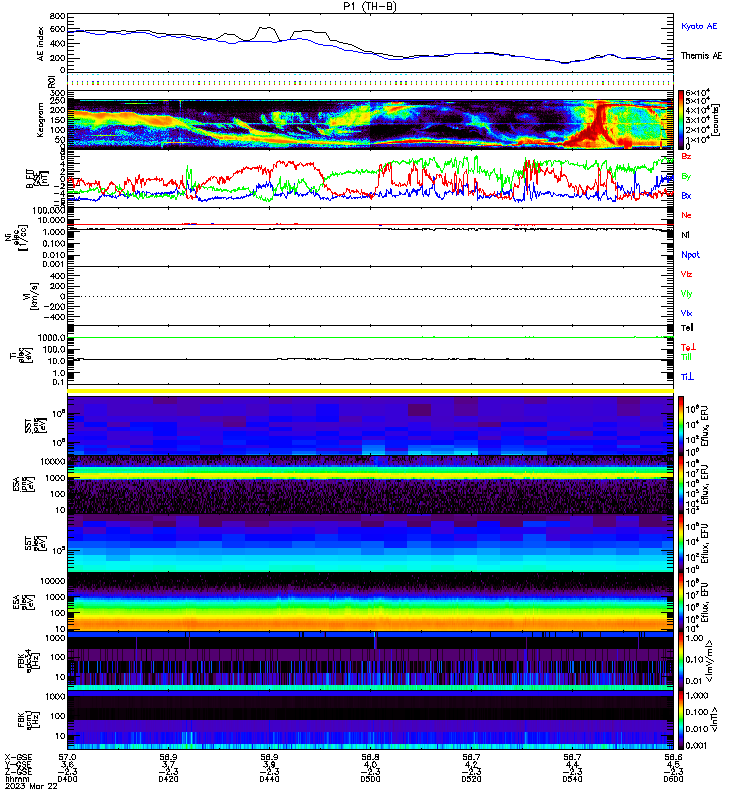Viewport: 750px width, 800px height.
Task: Select the black Ni density legend label
Action: (685, 235)
